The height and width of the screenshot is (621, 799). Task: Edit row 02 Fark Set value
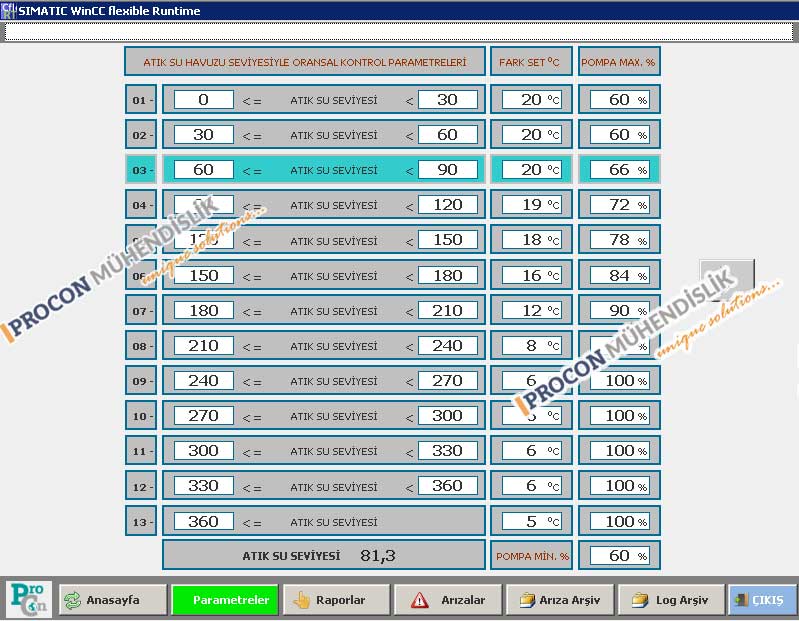[531, 134]
